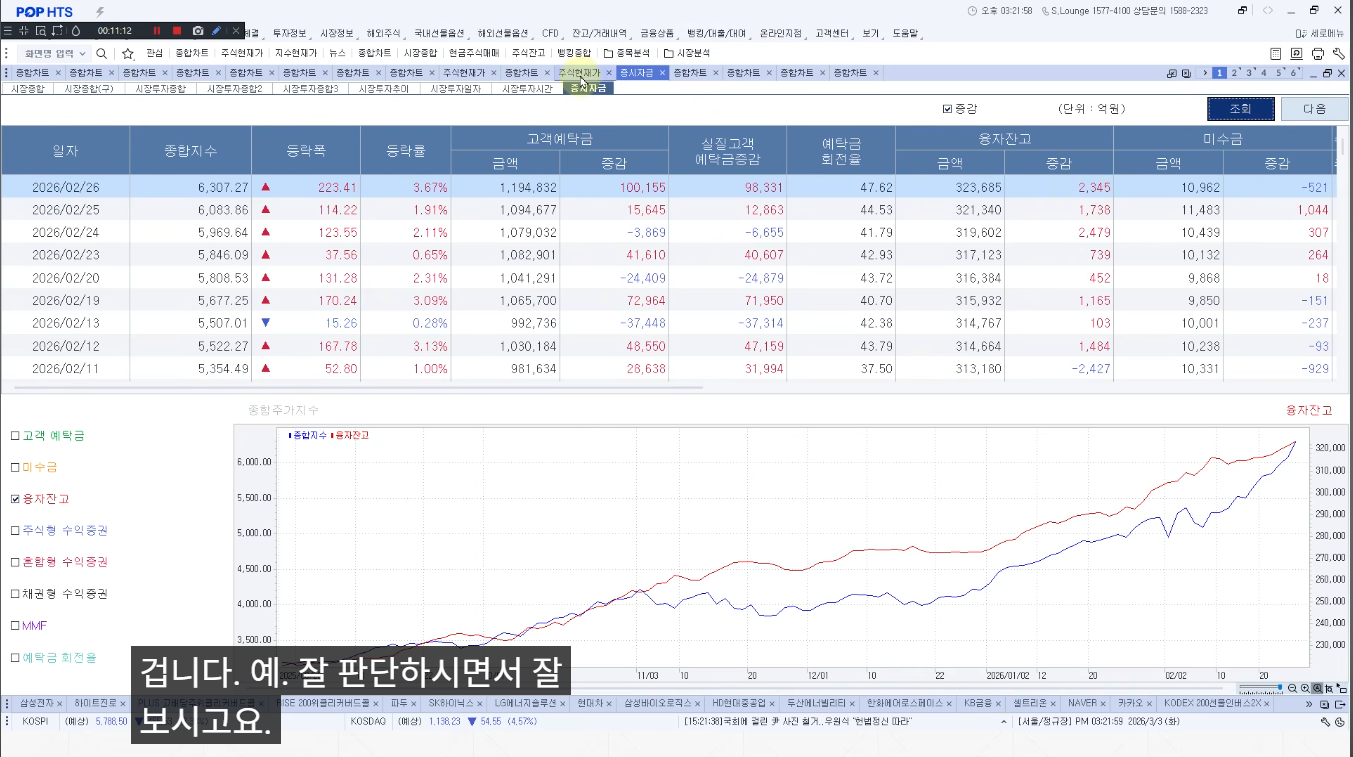Click the magnifier search icon beside screen name box
Screen dimensions: 1353x757
[x=101, y=53]
